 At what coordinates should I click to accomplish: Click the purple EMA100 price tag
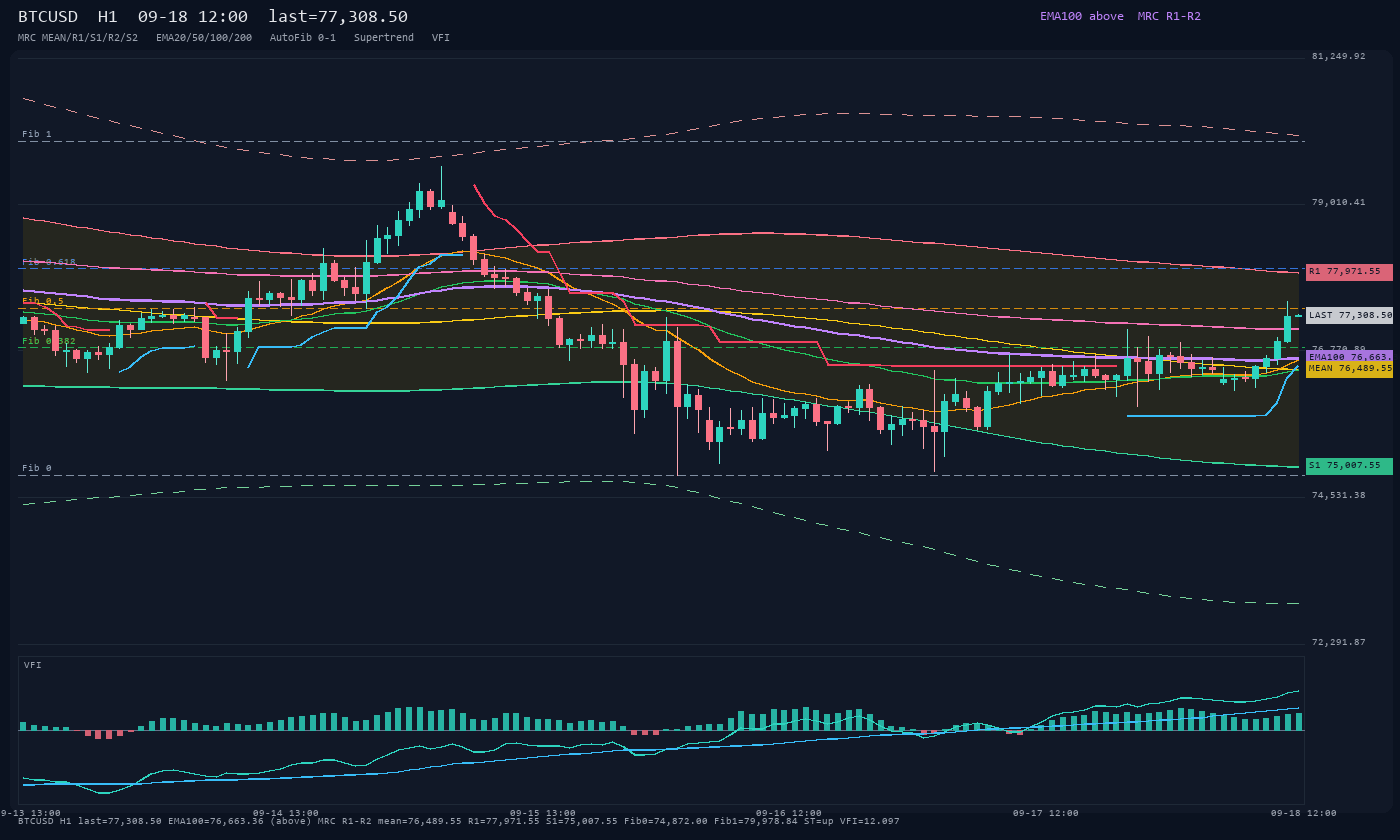[1349, 356]
